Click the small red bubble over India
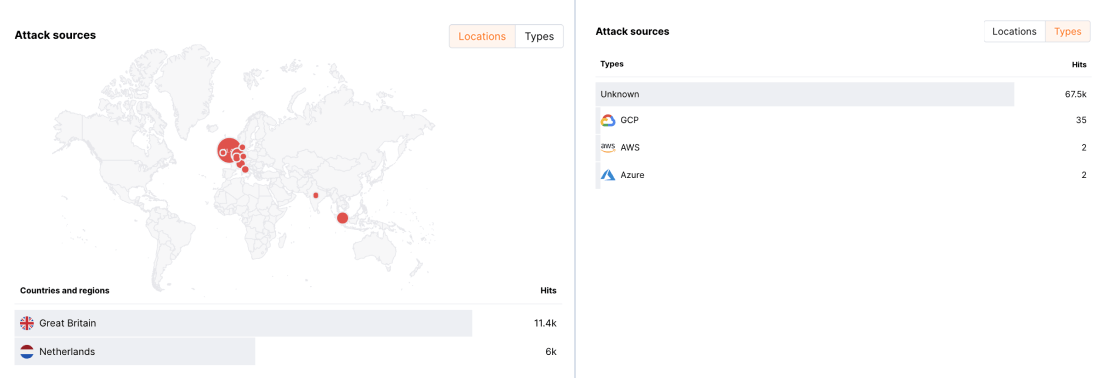This screenshot has height=378, width=1102. [x=316, y=195]
